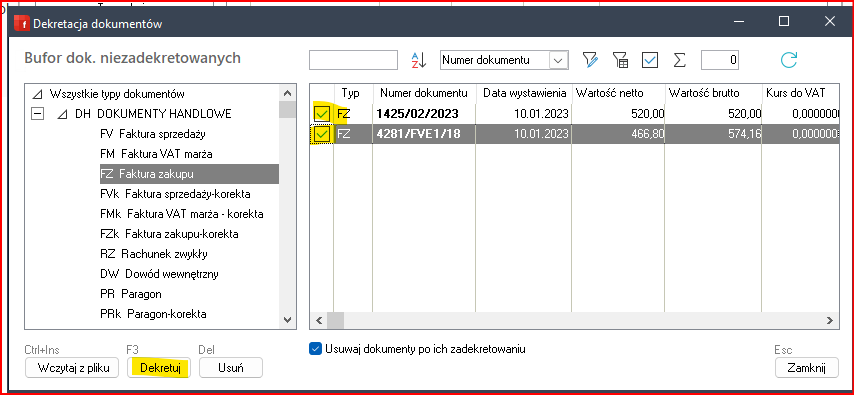
Task: Click the red app icon in title bar
Action: [22, 23]
